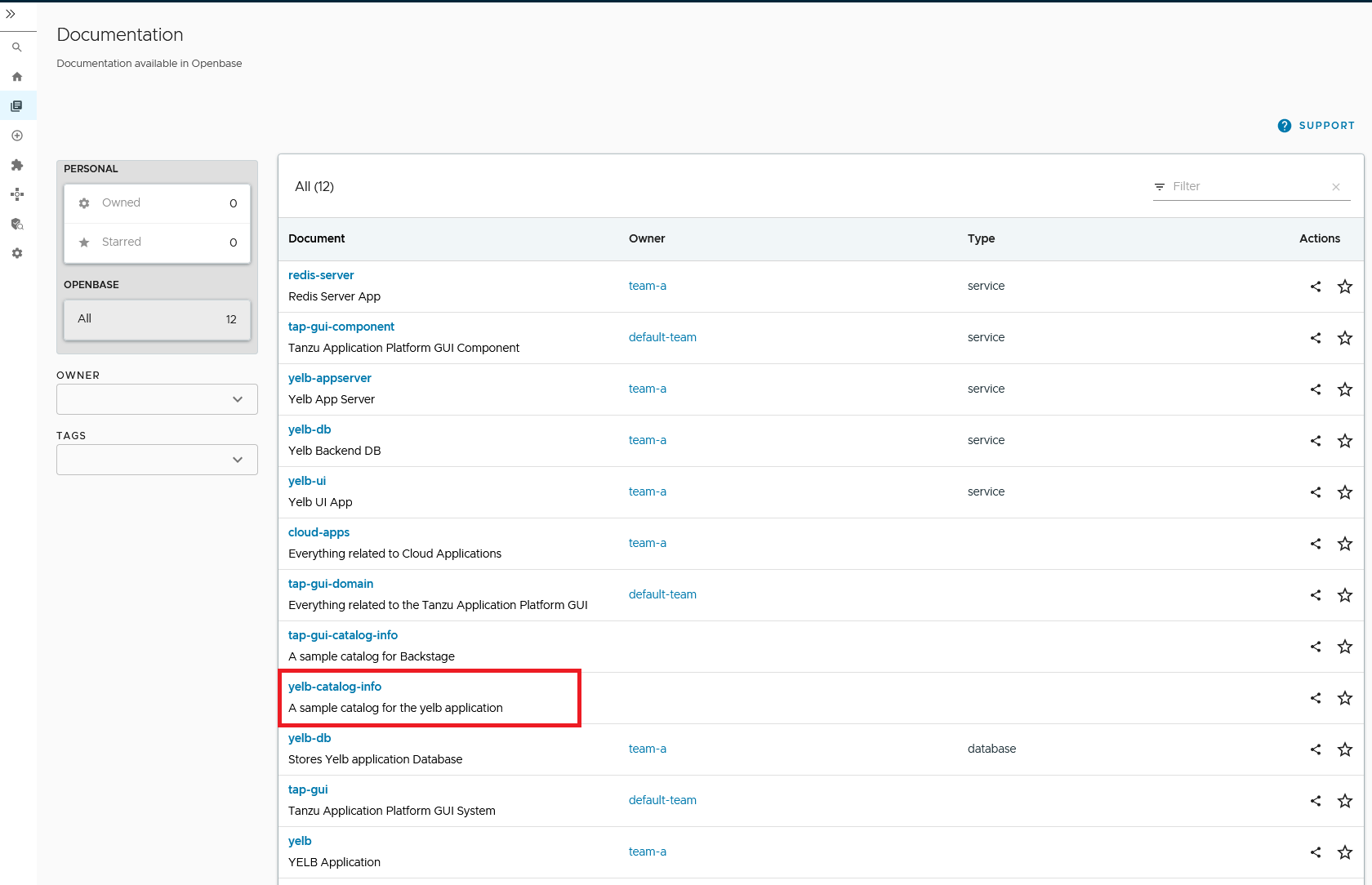Viewport: 1372px width, 885px height.
Task: Open the yelb-catalog-info document
Action: (335, 687)
